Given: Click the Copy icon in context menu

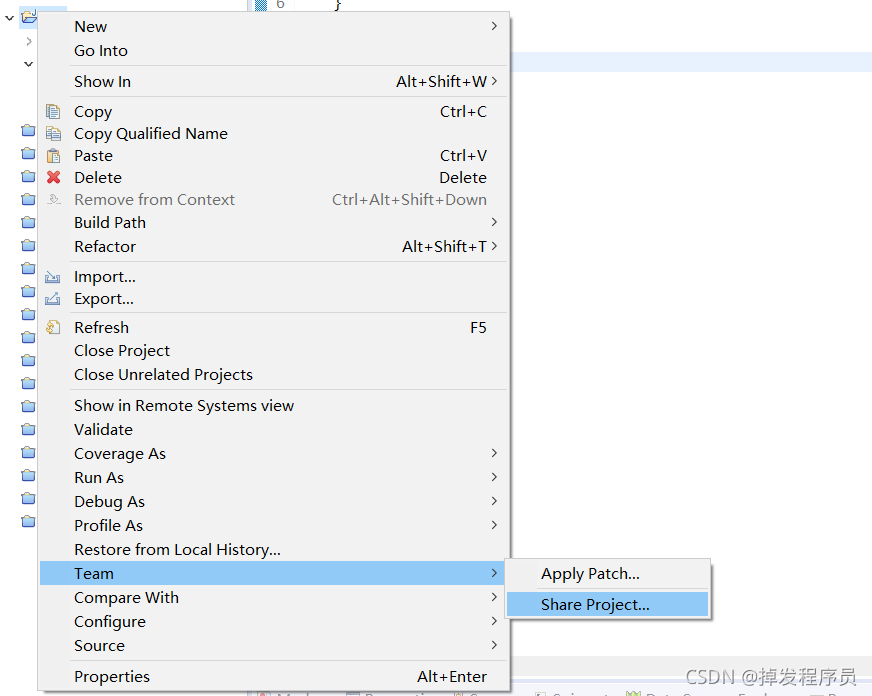Looking at the screenshot, I should (x=53, y=112).
